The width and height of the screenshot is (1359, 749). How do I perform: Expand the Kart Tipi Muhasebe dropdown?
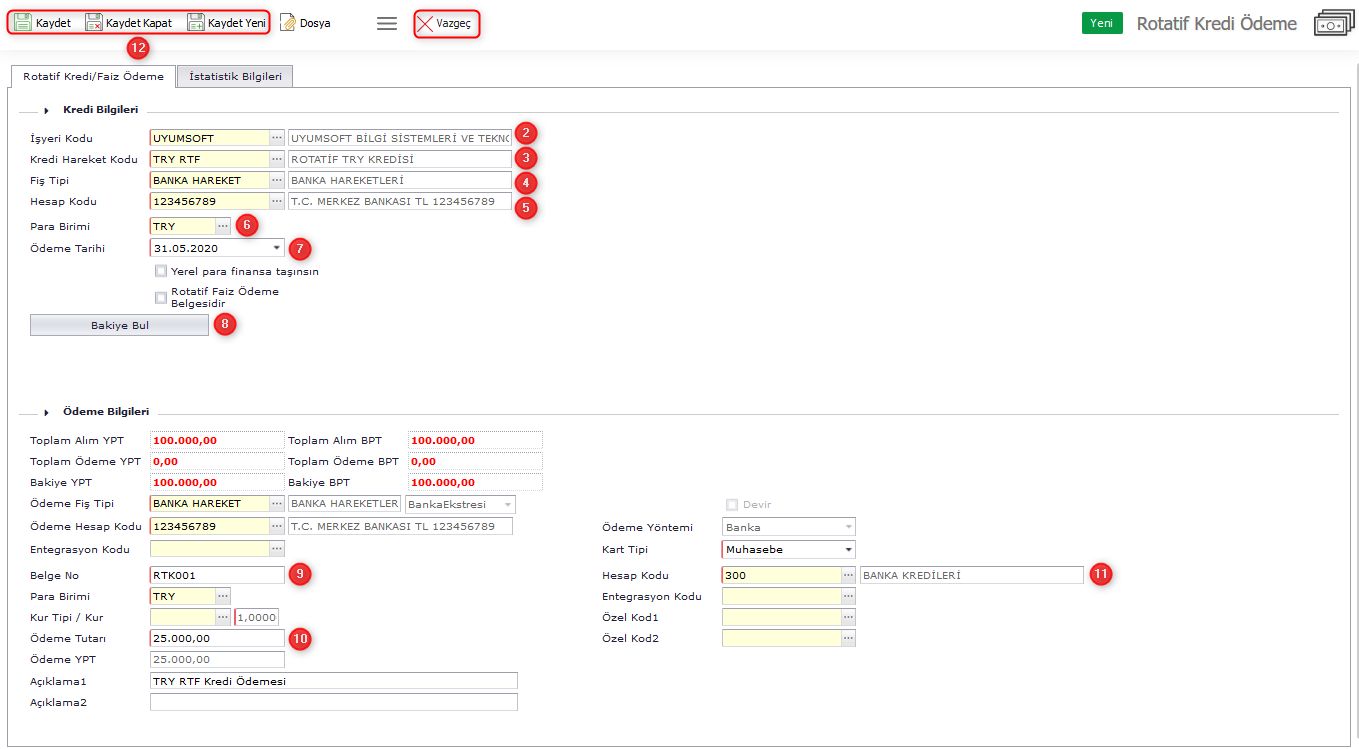848,549
